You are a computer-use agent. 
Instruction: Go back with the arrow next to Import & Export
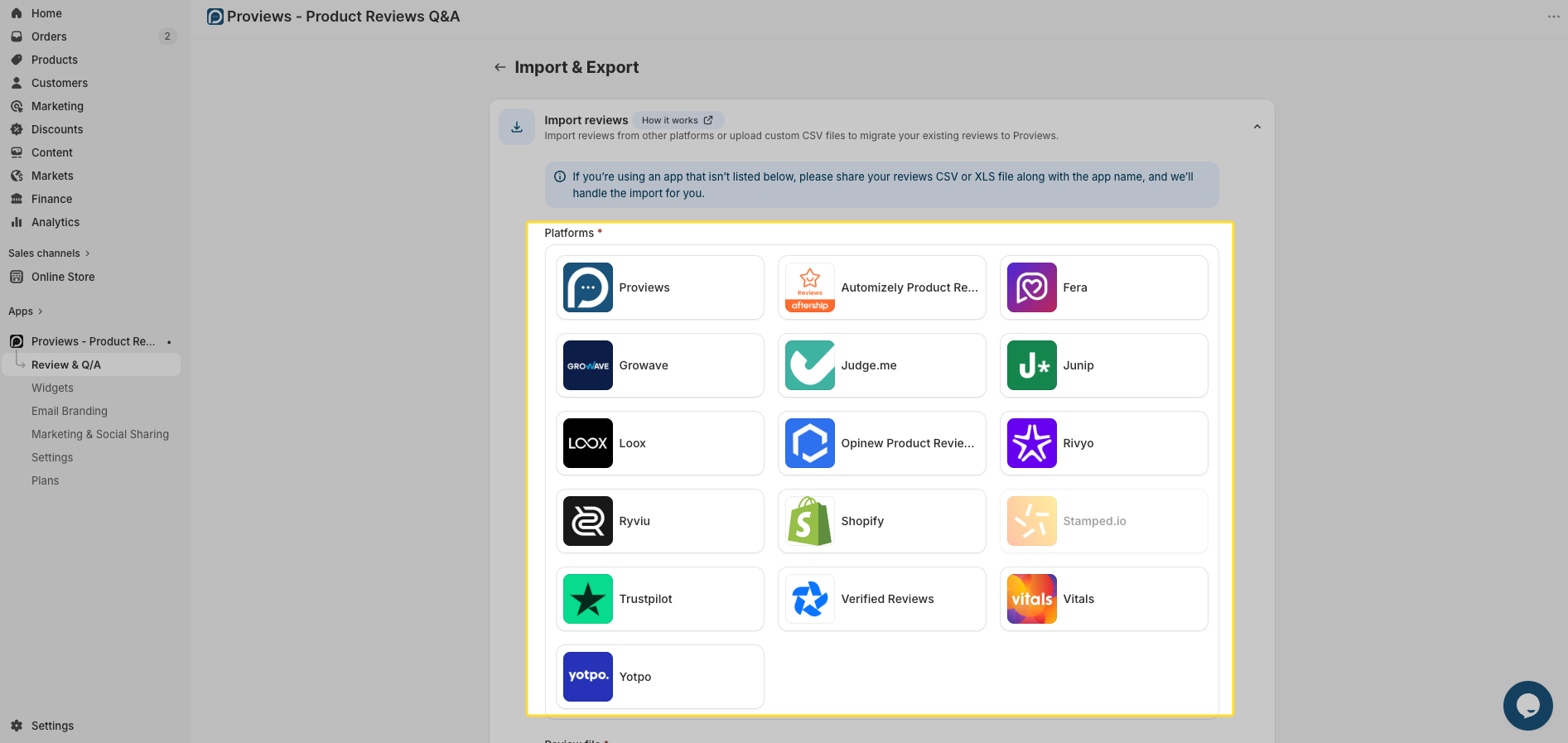tap(500, 67)
